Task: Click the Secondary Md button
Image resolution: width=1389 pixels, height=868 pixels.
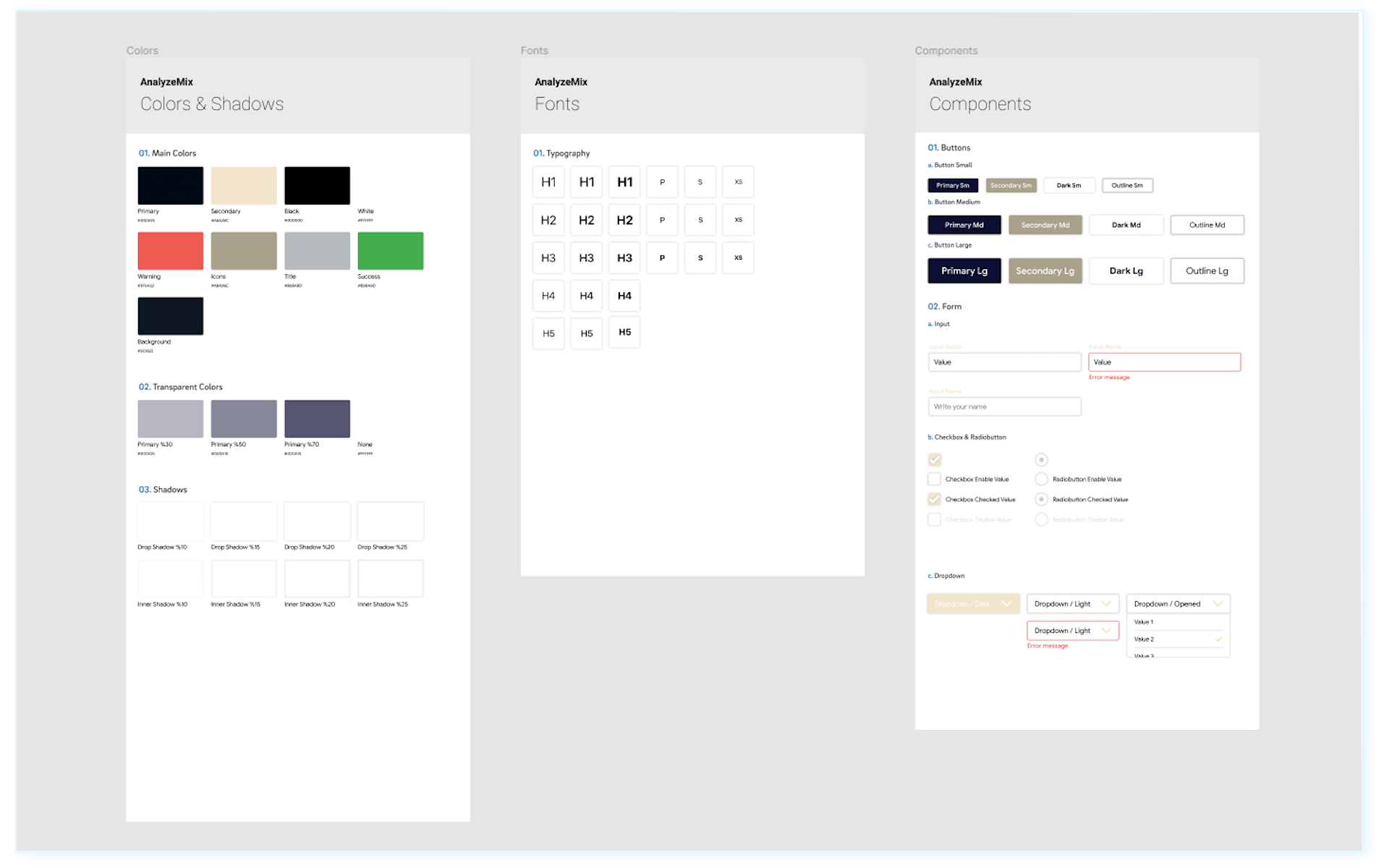Action: 1045,225
